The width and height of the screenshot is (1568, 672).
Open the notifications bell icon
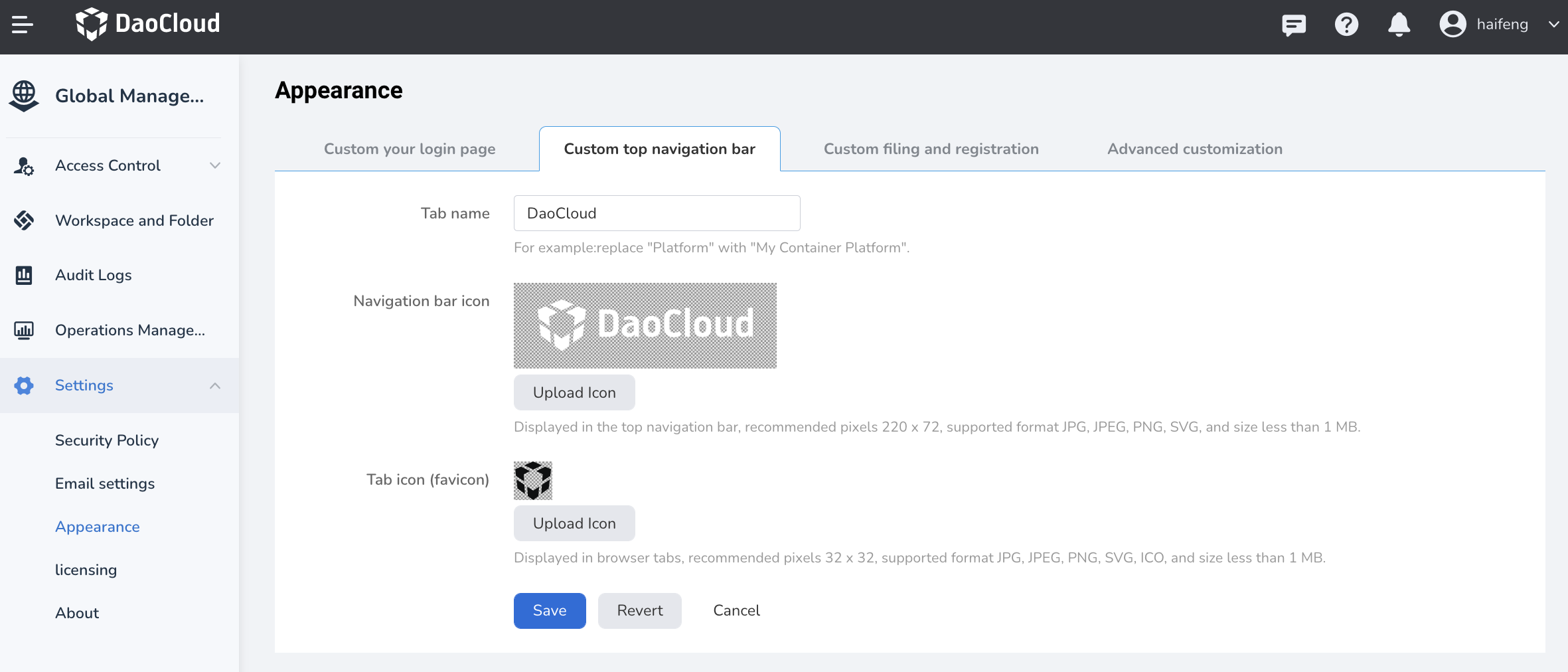[x=1399, y=25]
